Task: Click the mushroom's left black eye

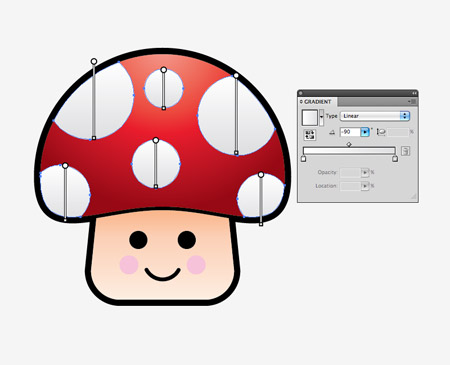Action: coord(138,240)
